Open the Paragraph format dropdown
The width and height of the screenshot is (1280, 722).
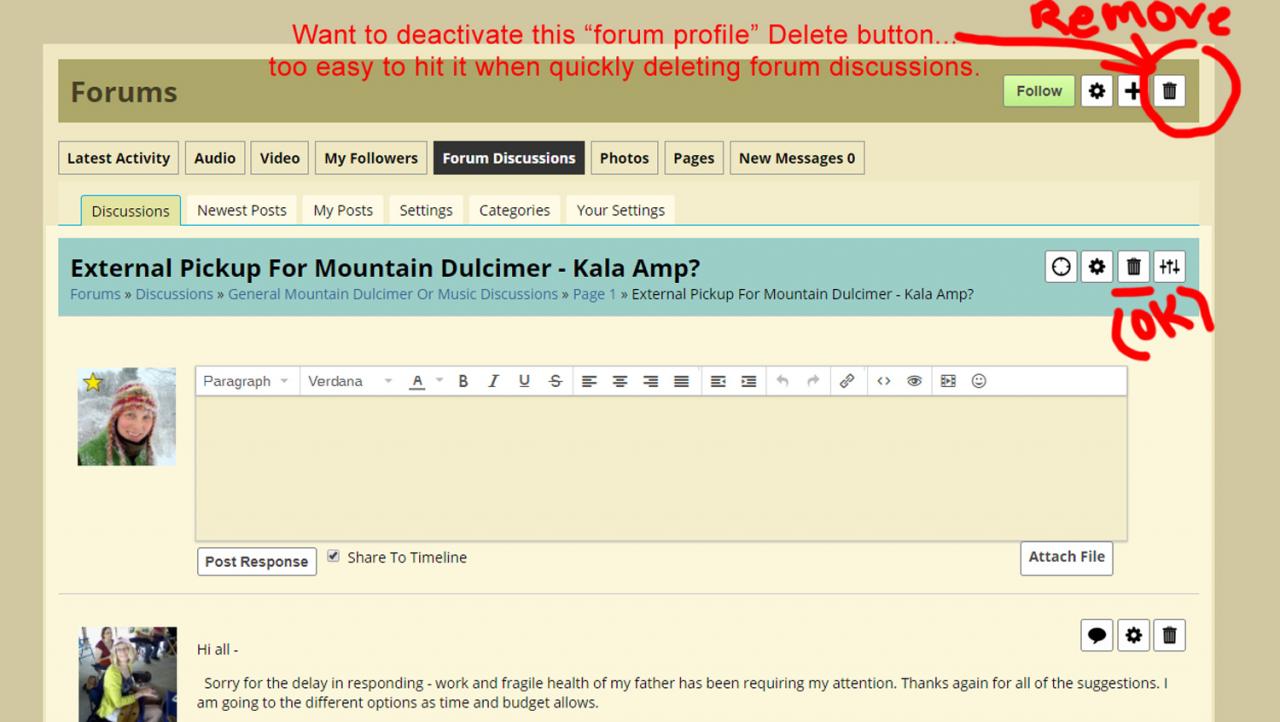246,381
